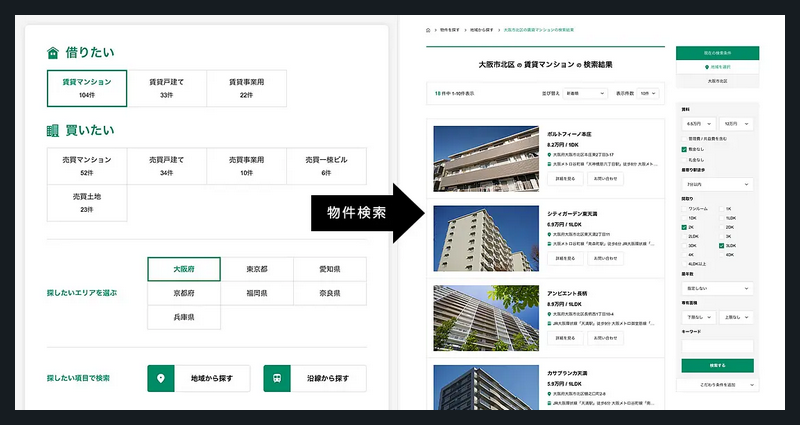Click 詳細を見る for ボルトフィーノ本庄
The width and height of the screenshot is (800, 425).
click(x=565, y=178)
